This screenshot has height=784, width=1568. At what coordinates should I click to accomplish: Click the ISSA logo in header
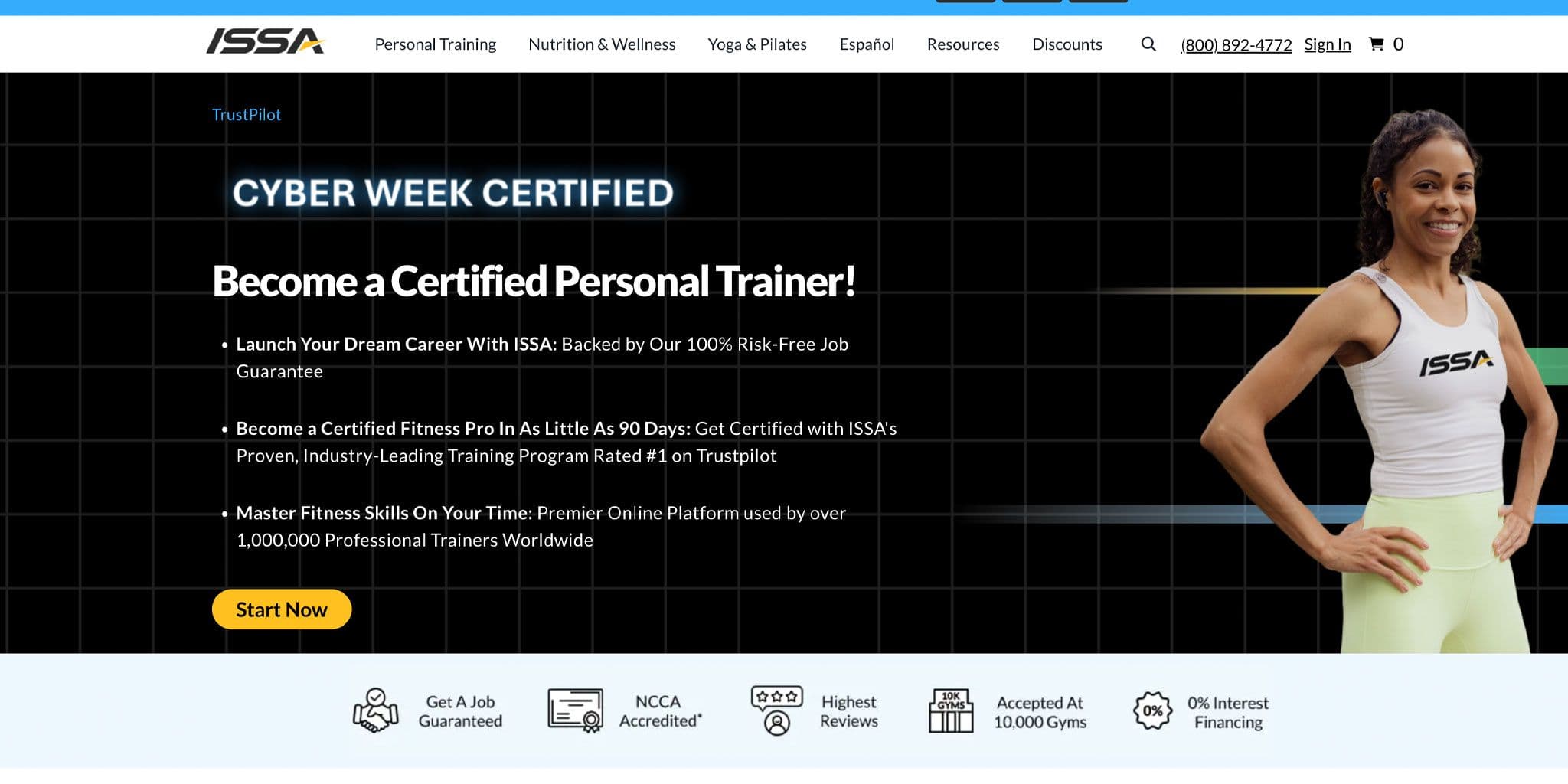tap(265, 41)
